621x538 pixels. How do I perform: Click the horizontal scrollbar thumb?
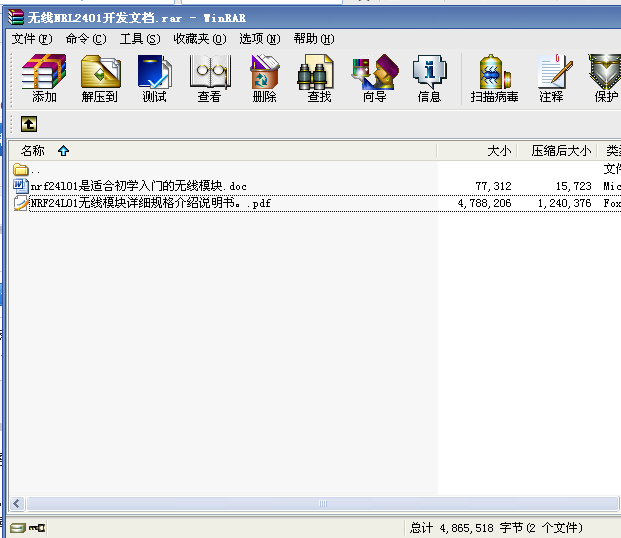pos(322,504)
